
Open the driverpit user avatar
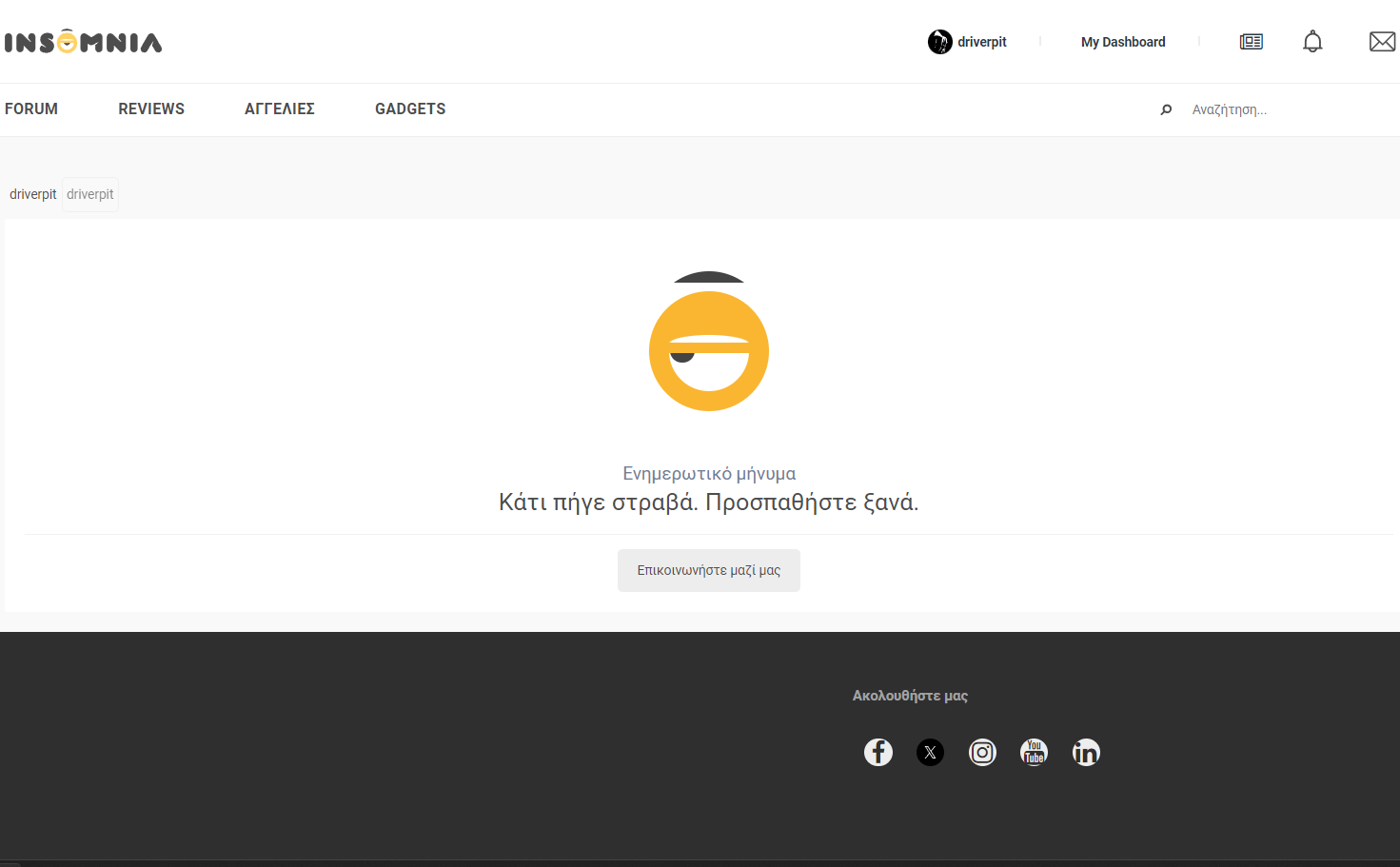[x=939, y=42]
